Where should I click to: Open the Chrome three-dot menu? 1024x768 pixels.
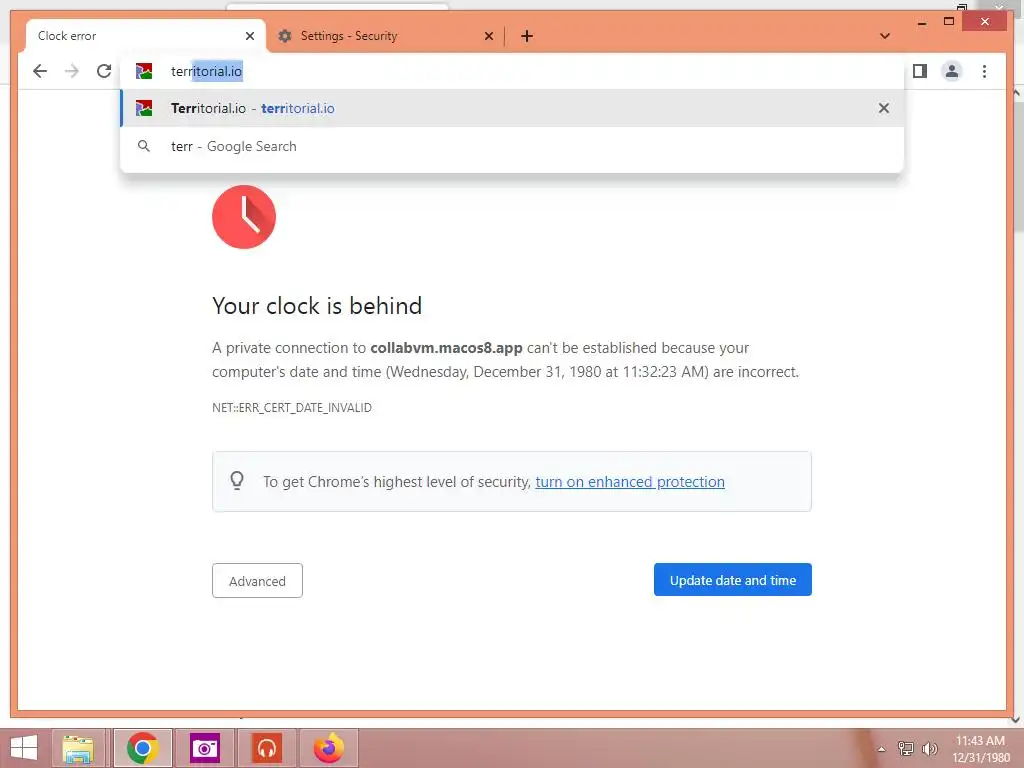[984, 71]
